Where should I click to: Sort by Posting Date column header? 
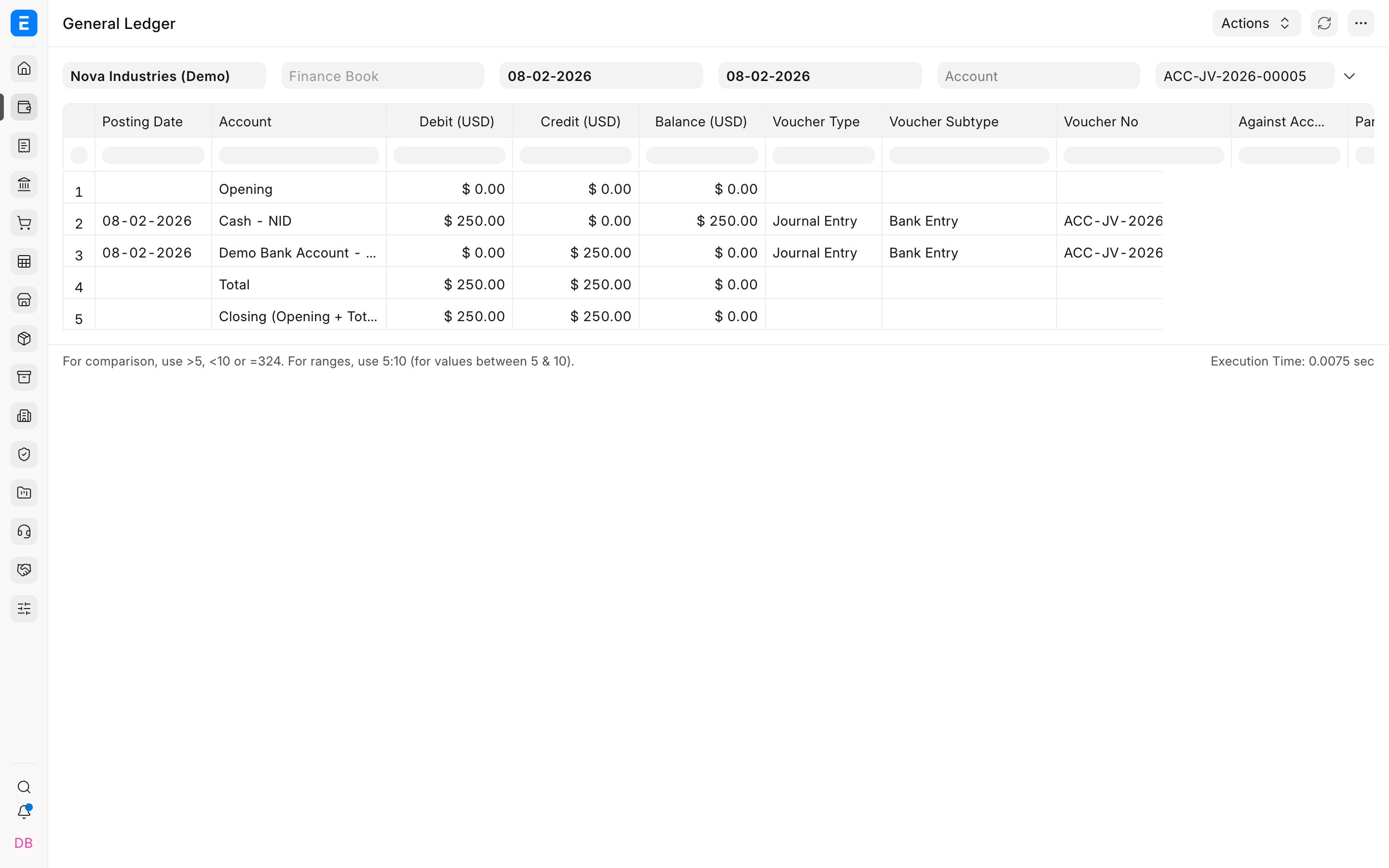pos(153,121)
